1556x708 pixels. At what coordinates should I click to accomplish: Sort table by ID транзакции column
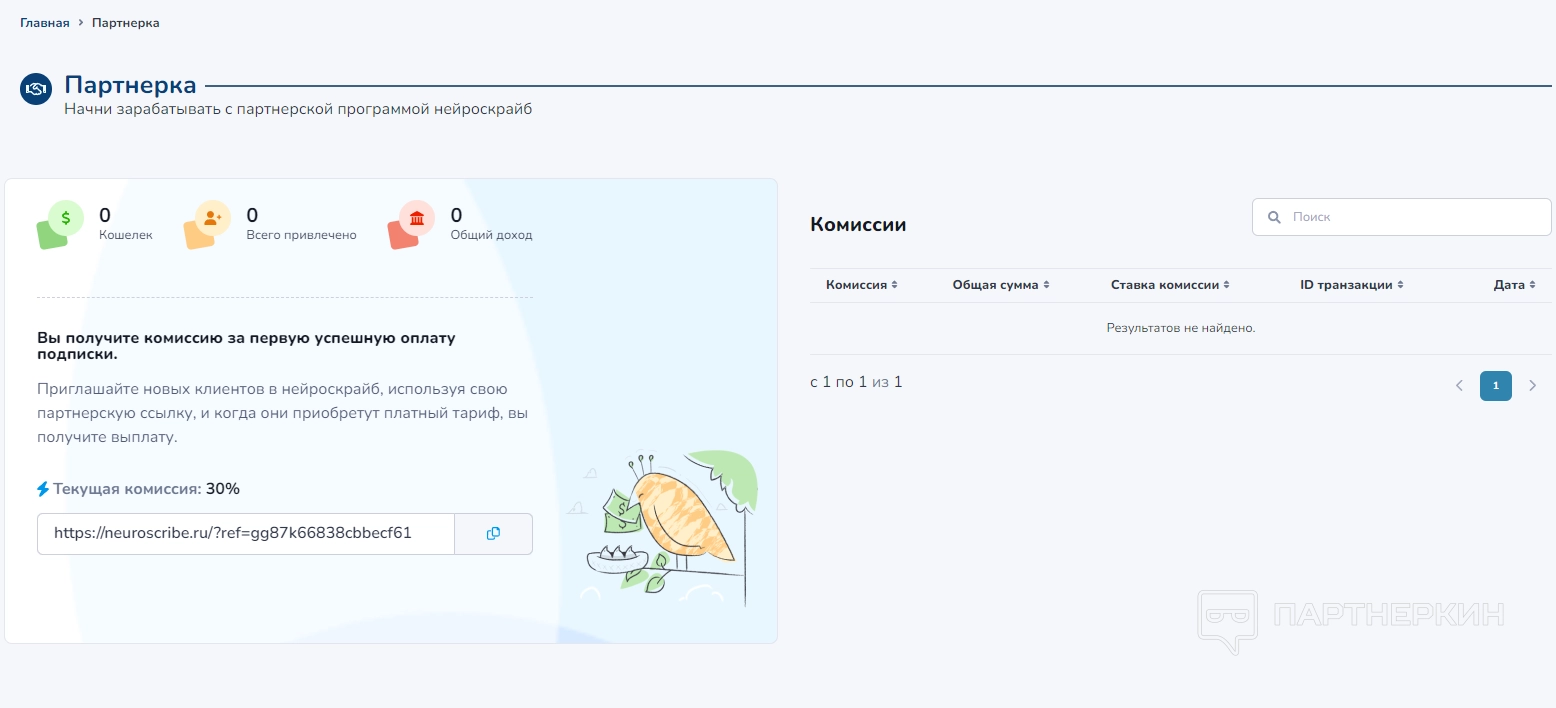[1351, 285]
